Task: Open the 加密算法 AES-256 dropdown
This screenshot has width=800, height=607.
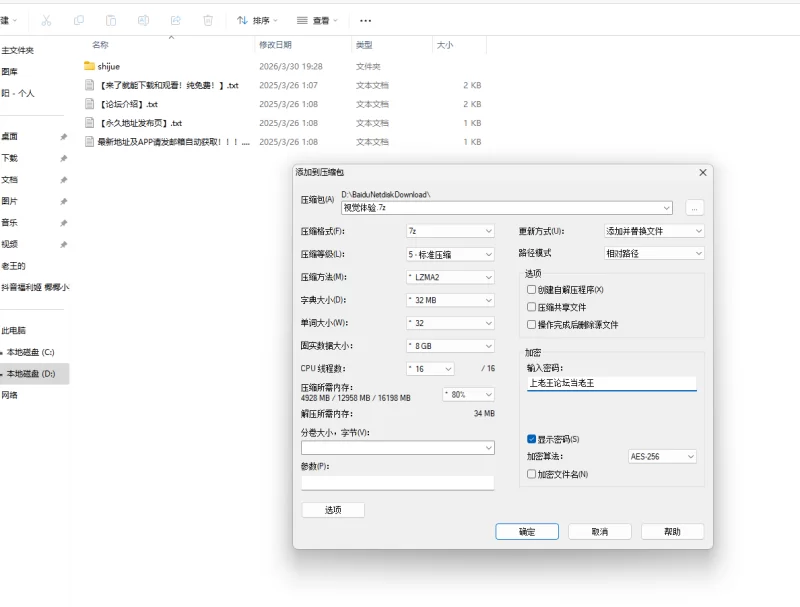Action: [661, 457]
